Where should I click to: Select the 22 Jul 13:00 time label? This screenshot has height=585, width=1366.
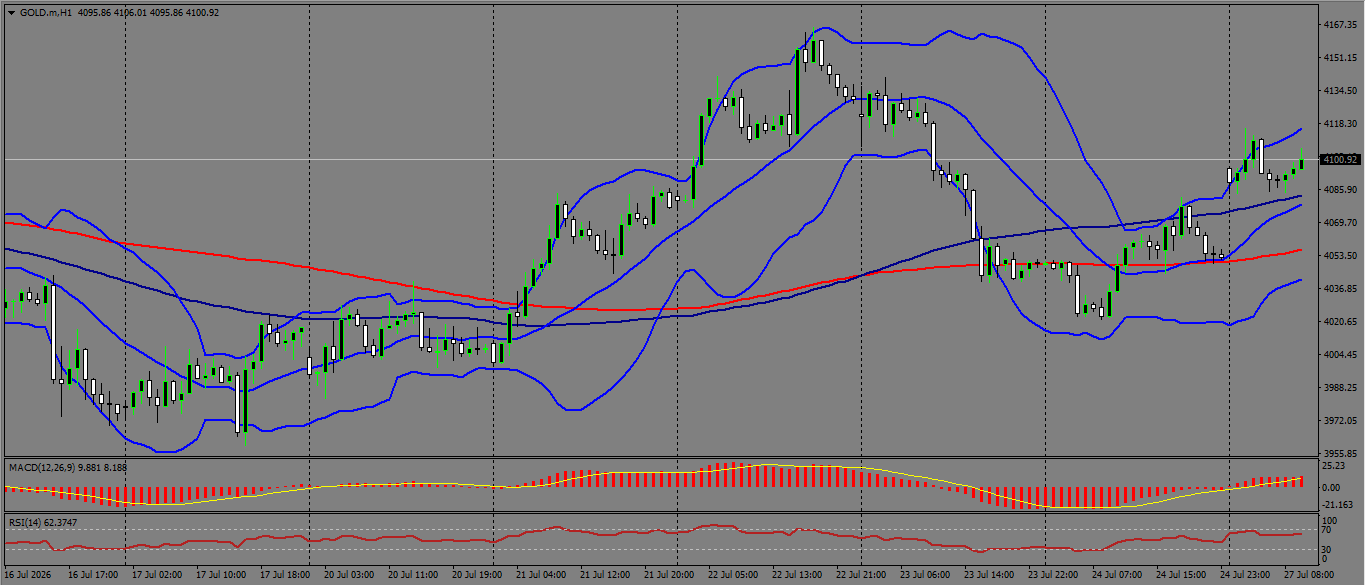pyautogui.click(x=796, y=576)
